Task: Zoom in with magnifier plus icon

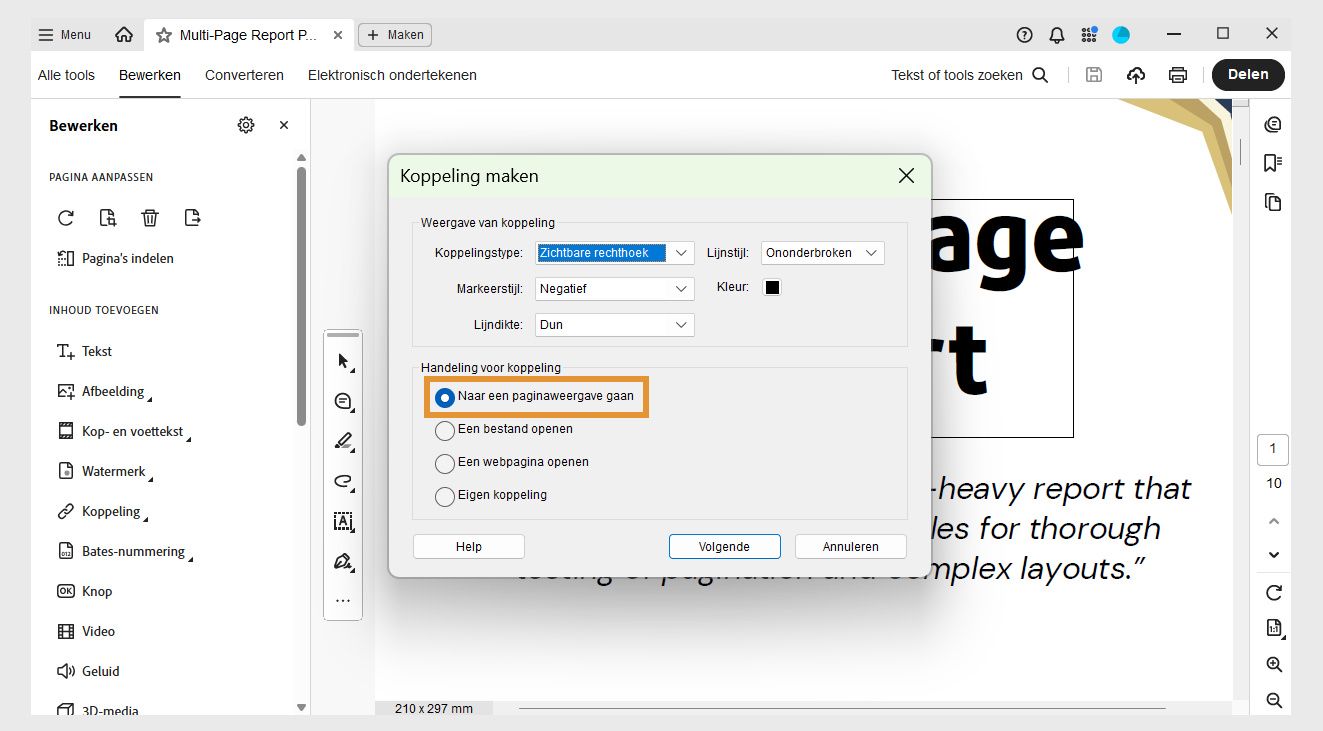Action: coord(1274,665)
